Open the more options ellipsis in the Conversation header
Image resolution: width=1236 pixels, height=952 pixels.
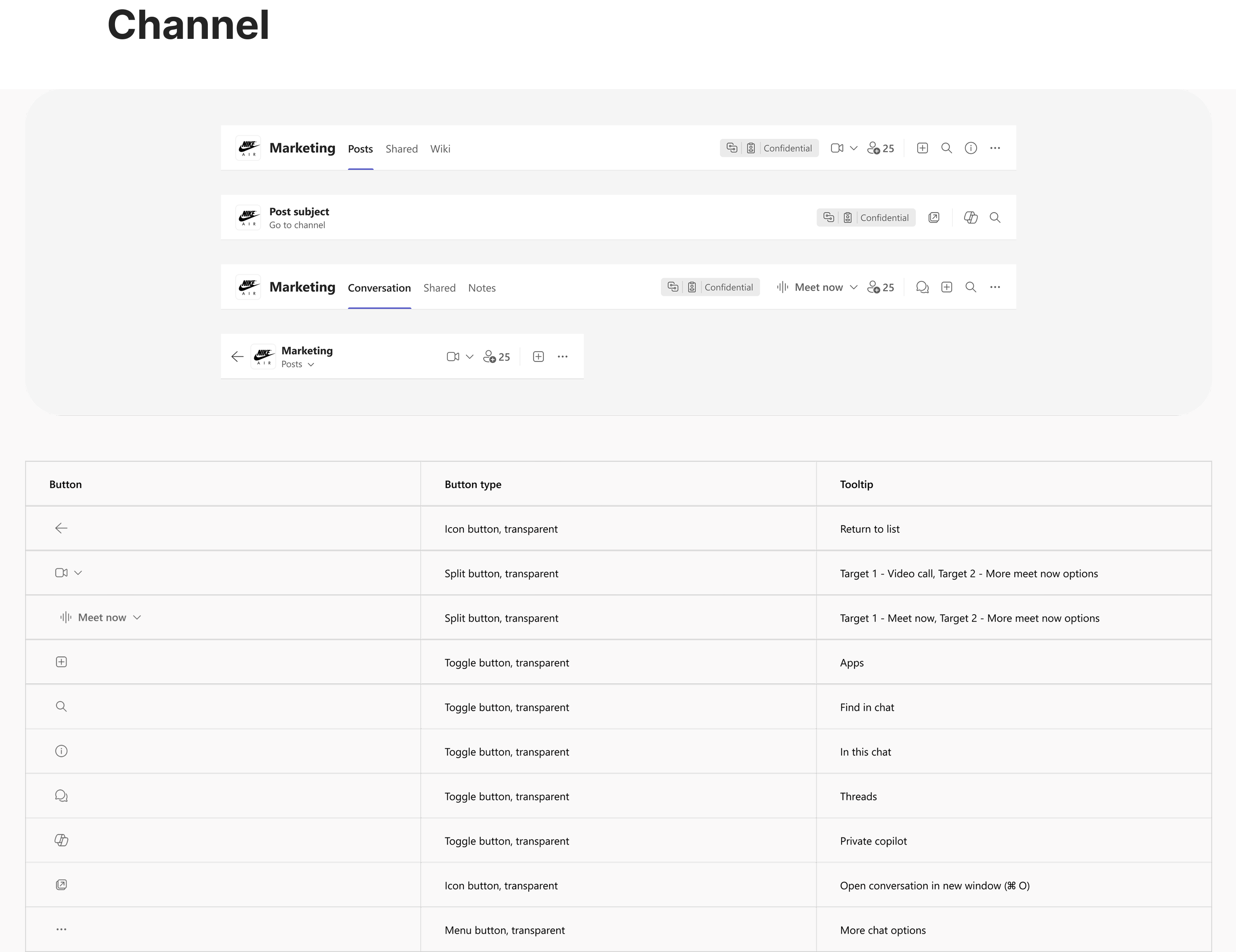click(995, 287)
